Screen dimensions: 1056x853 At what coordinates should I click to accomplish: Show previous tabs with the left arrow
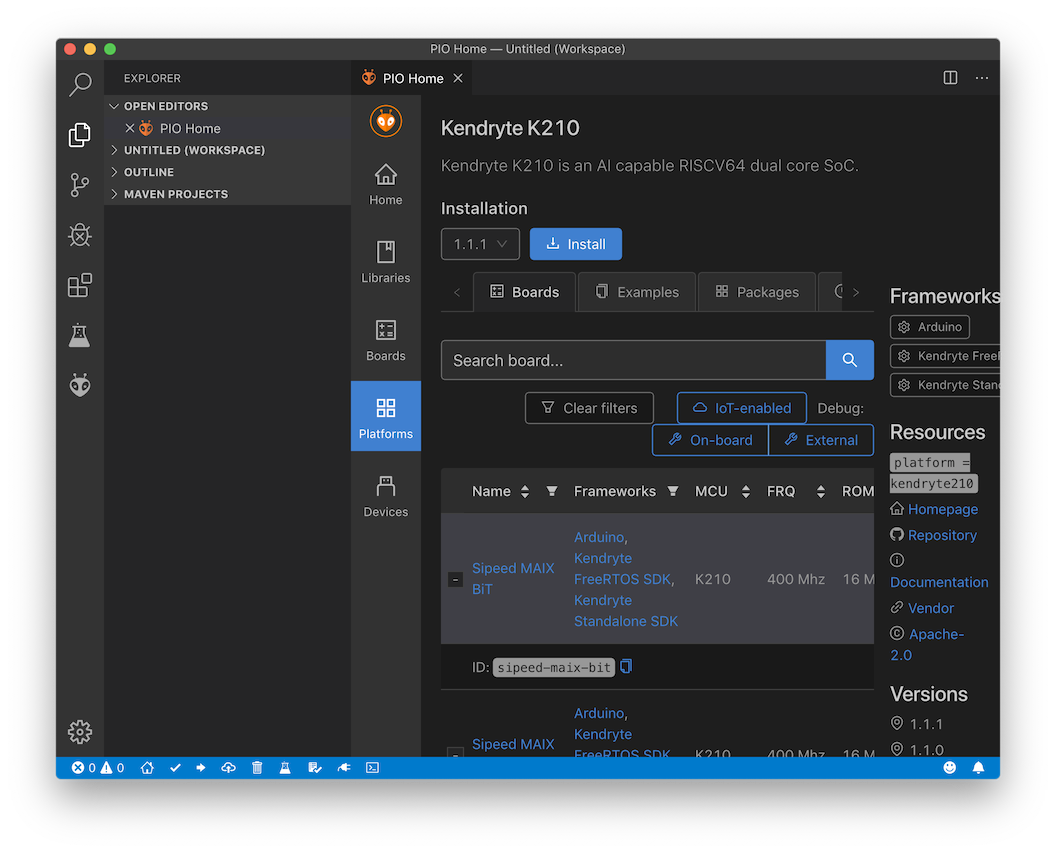[x=457, y=292]
